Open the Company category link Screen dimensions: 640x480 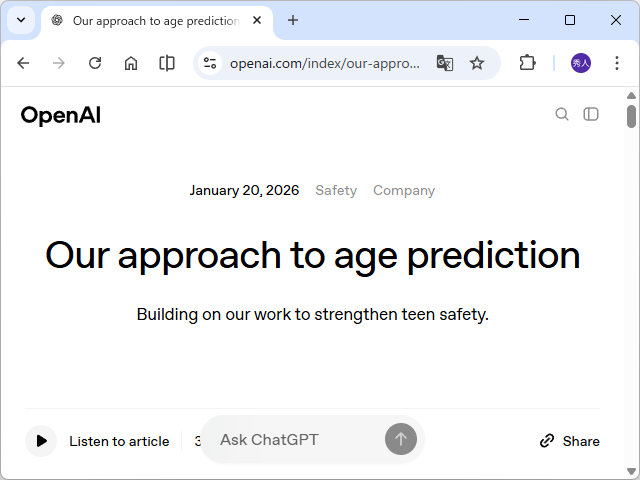click(x=404, y=190)
